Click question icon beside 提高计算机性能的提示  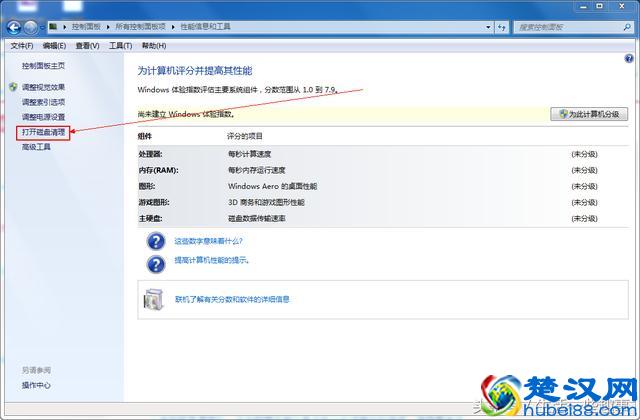pyautogui.click(x=156, y=264)
